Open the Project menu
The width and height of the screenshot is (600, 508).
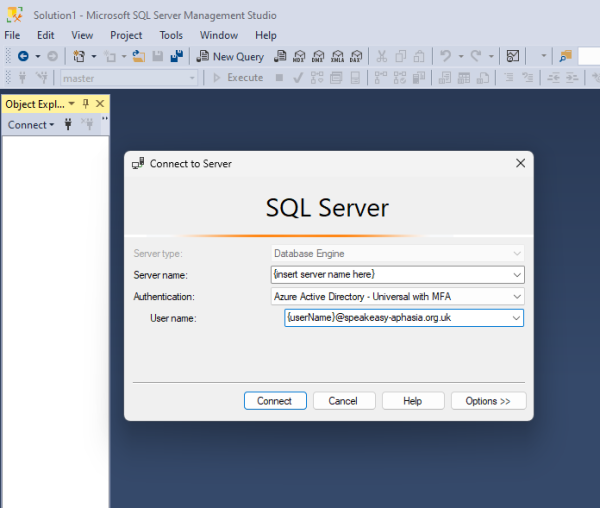pos(126,35)
